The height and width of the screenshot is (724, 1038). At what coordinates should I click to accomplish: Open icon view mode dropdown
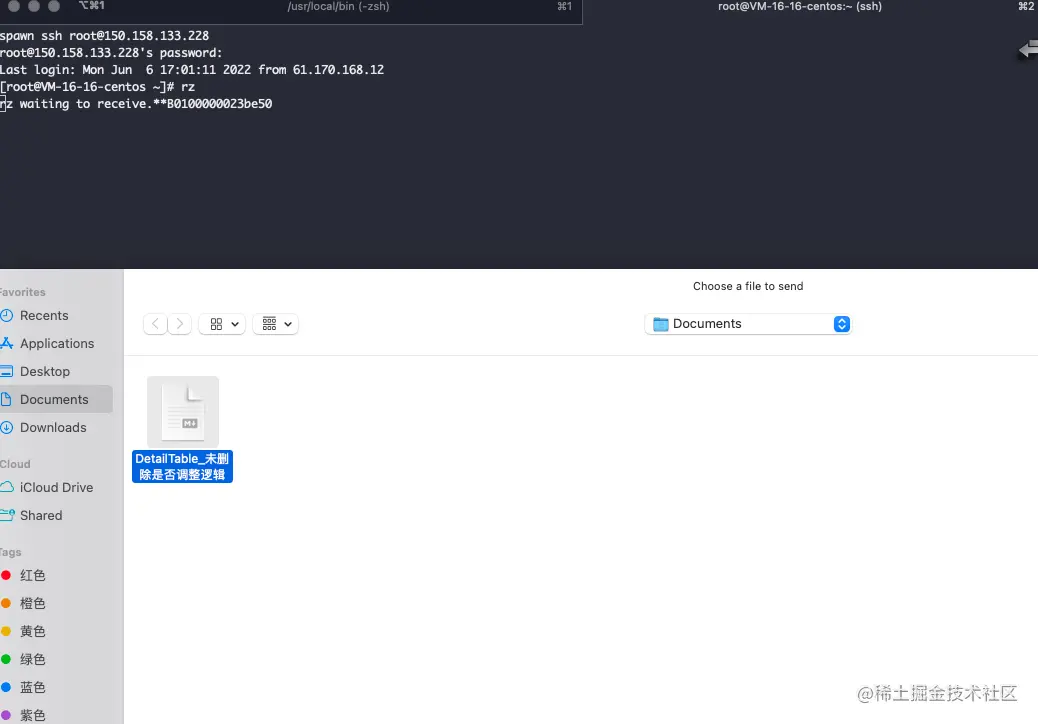point(222,324)
